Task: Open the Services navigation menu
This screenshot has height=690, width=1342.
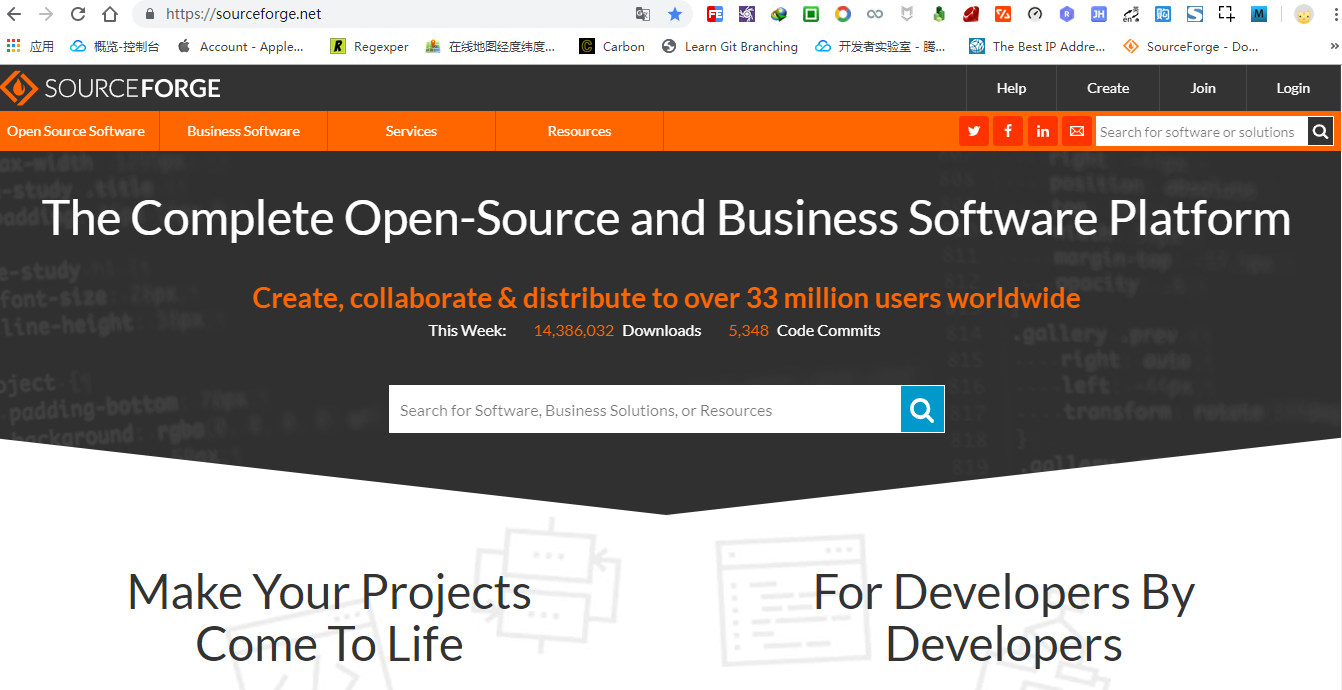Action: (411, 131)
